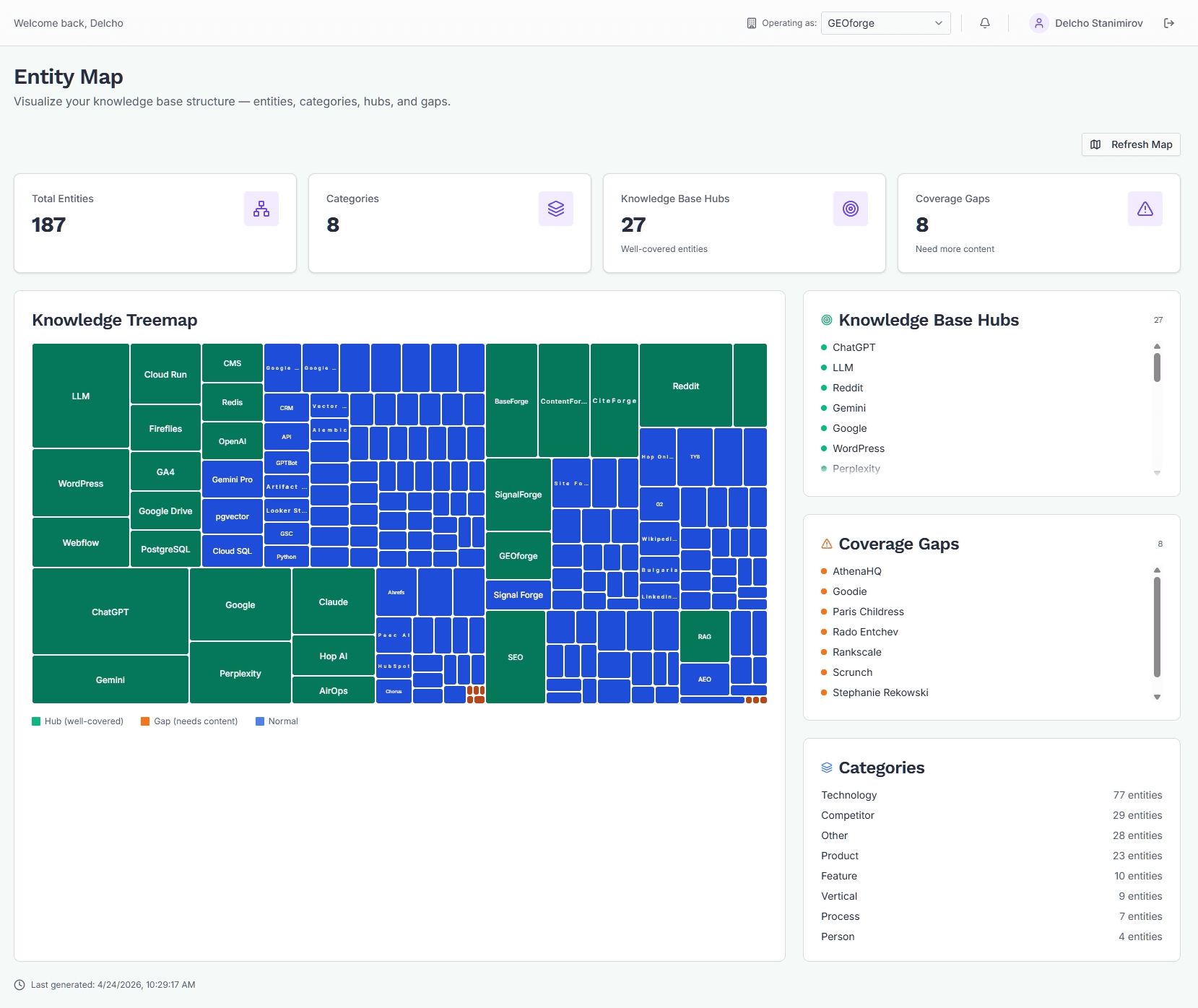Click Stephanie Rekowski in Coverage Gaps list
The image size is (1198, 1008).
[x=880, y=692]
